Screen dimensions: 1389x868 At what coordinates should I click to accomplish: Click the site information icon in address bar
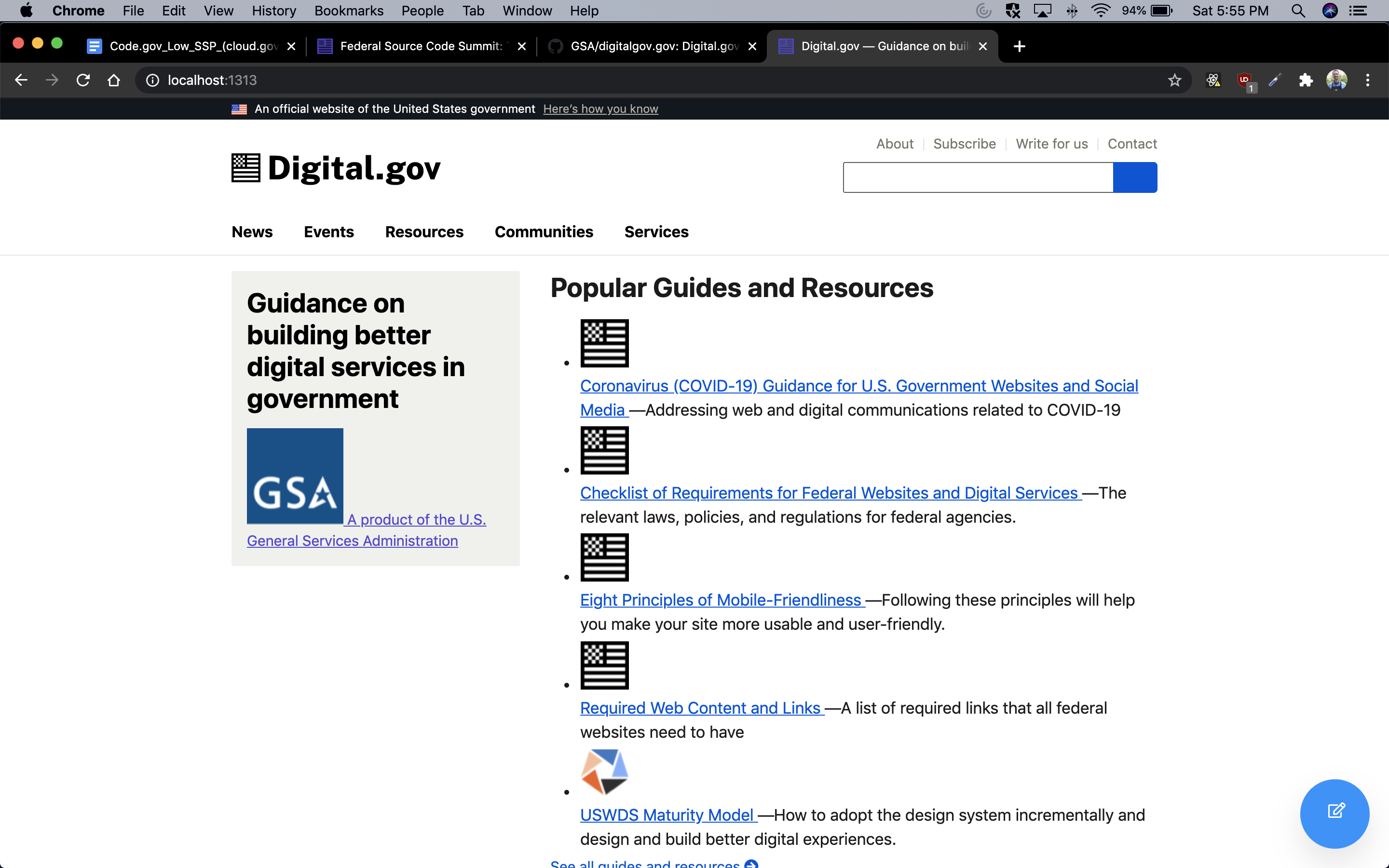(x=151, y=81)
